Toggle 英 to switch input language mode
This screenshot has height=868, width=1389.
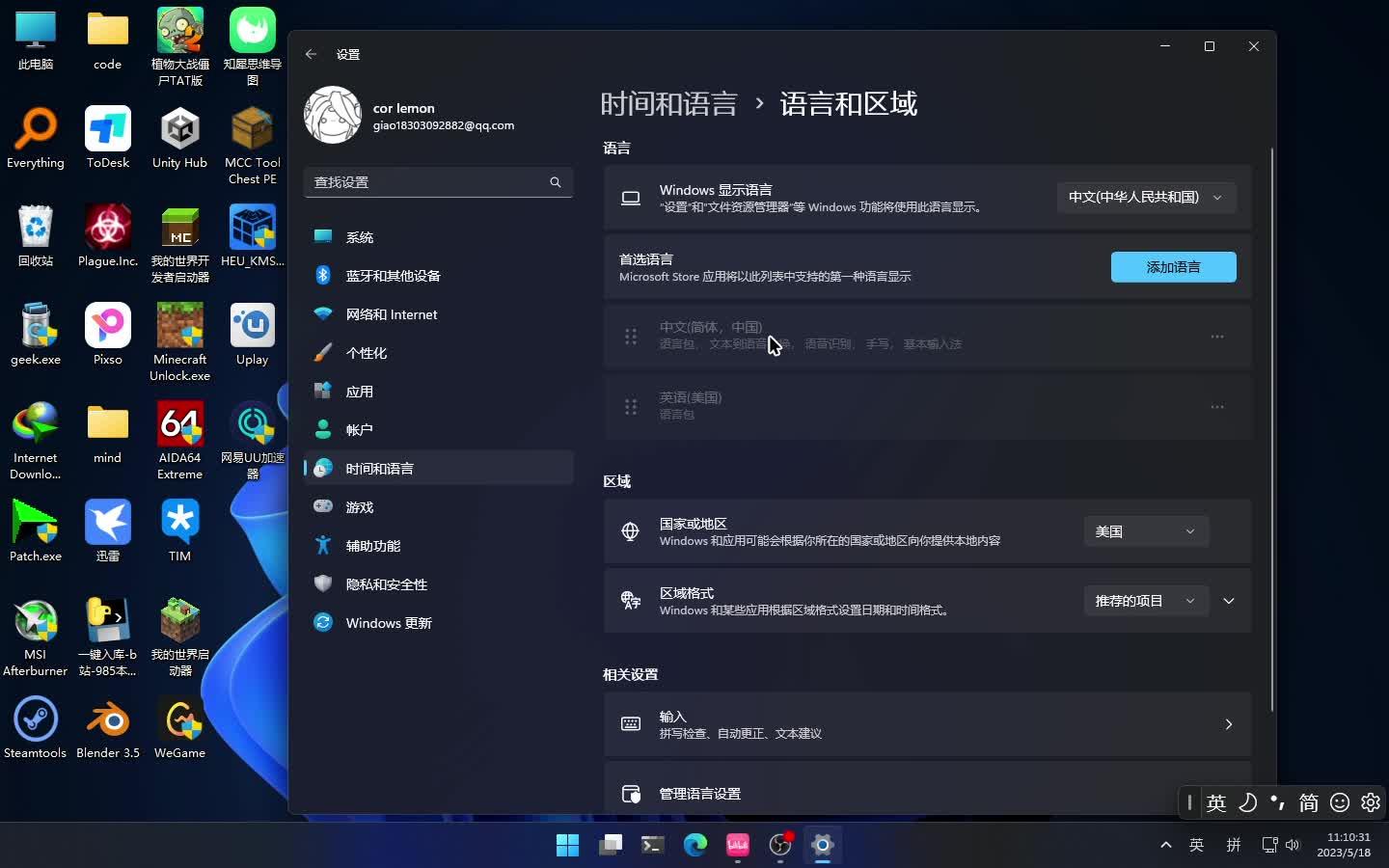(x=1216, y=802)
